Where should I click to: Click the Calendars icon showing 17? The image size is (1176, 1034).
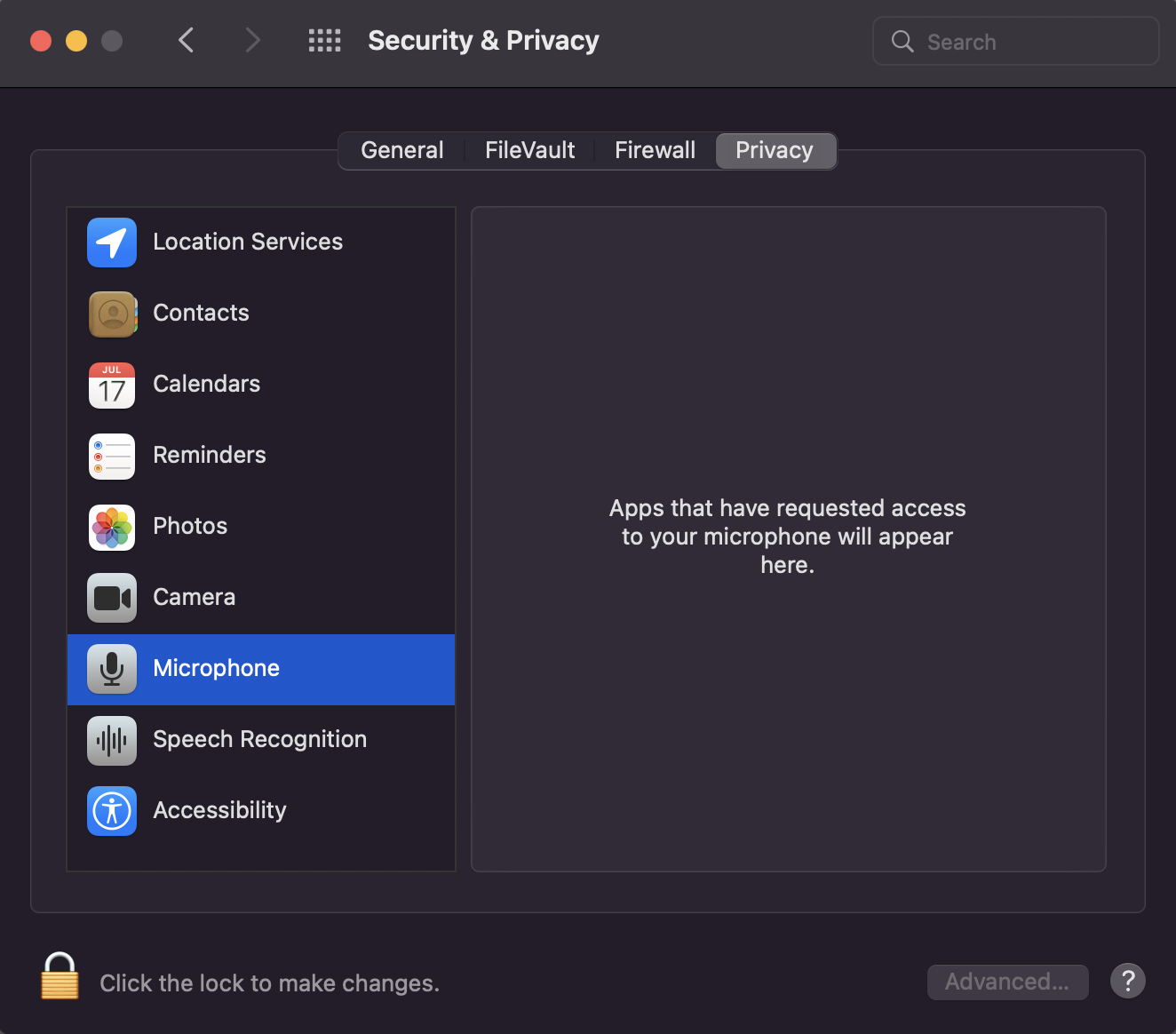click(x=112, y=385)
